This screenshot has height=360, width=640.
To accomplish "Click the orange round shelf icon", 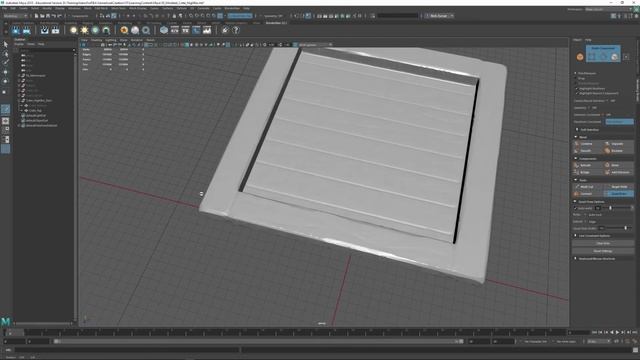I will coord(124,30).
